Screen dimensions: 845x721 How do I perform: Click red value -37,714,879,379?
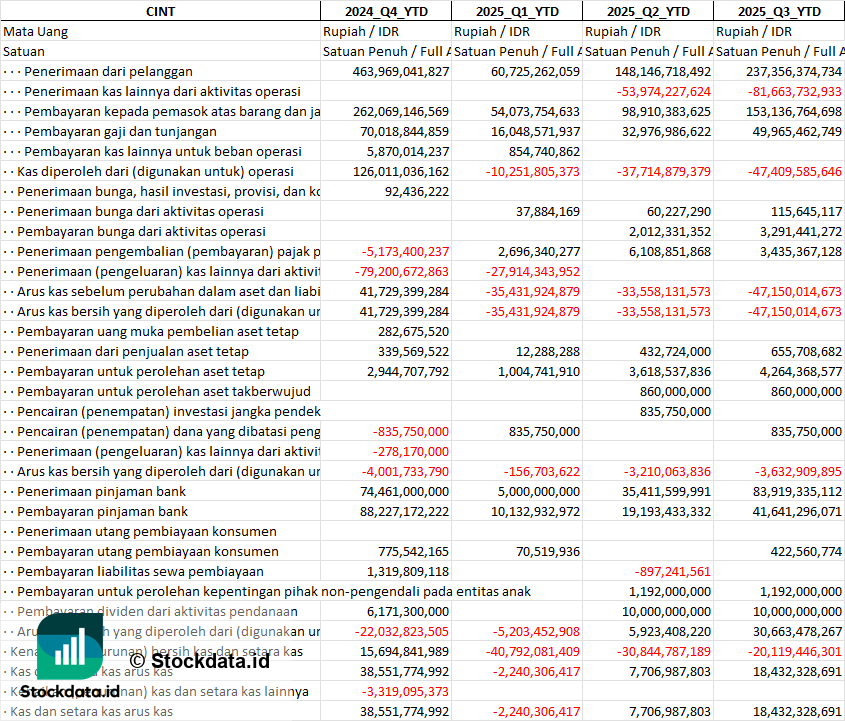[x=664, y=171]
